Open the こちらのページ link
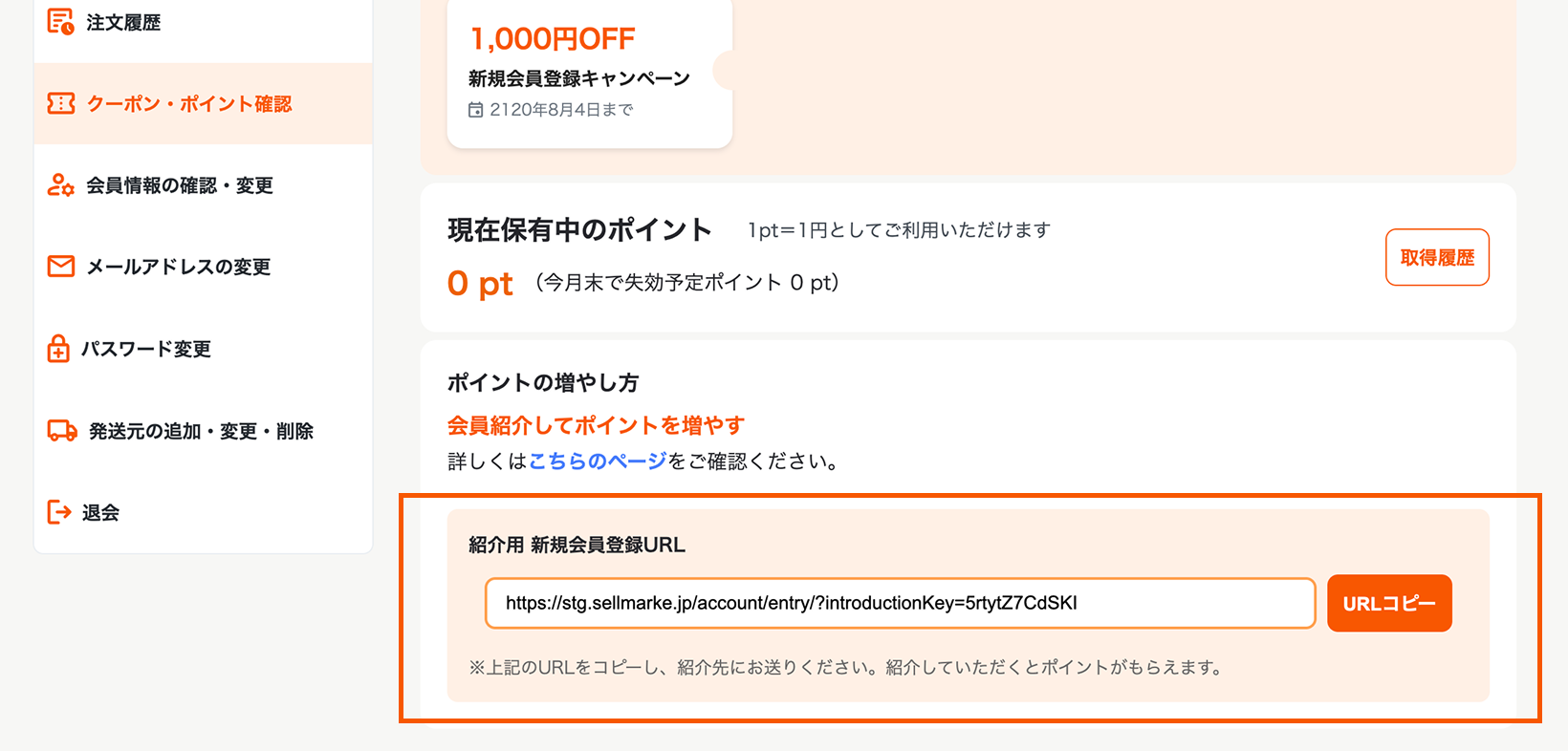1568x751 pixels. [598, 461]
